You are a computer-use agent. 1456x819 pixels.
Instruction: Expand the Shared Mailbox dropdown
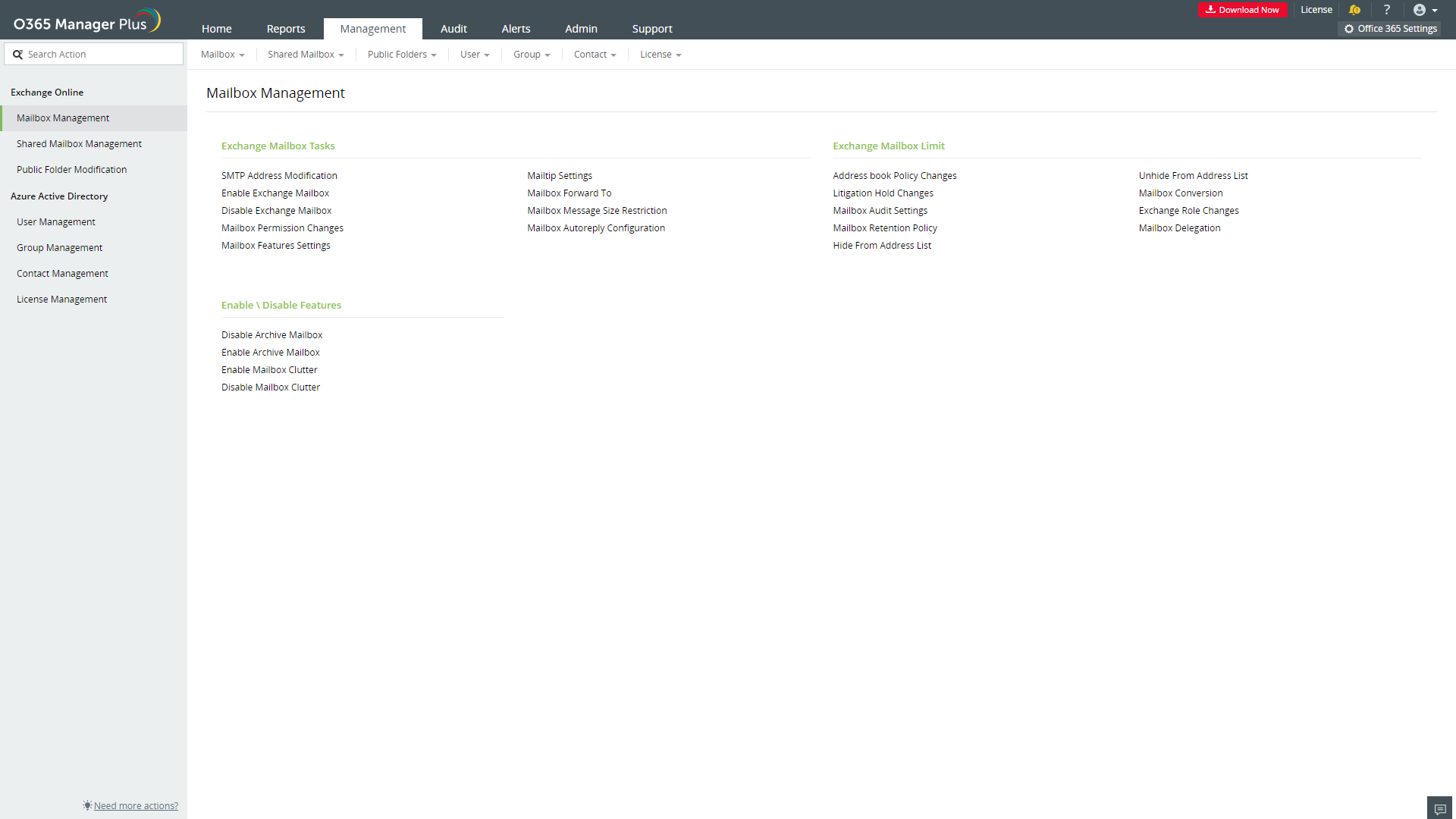(306, 55)
